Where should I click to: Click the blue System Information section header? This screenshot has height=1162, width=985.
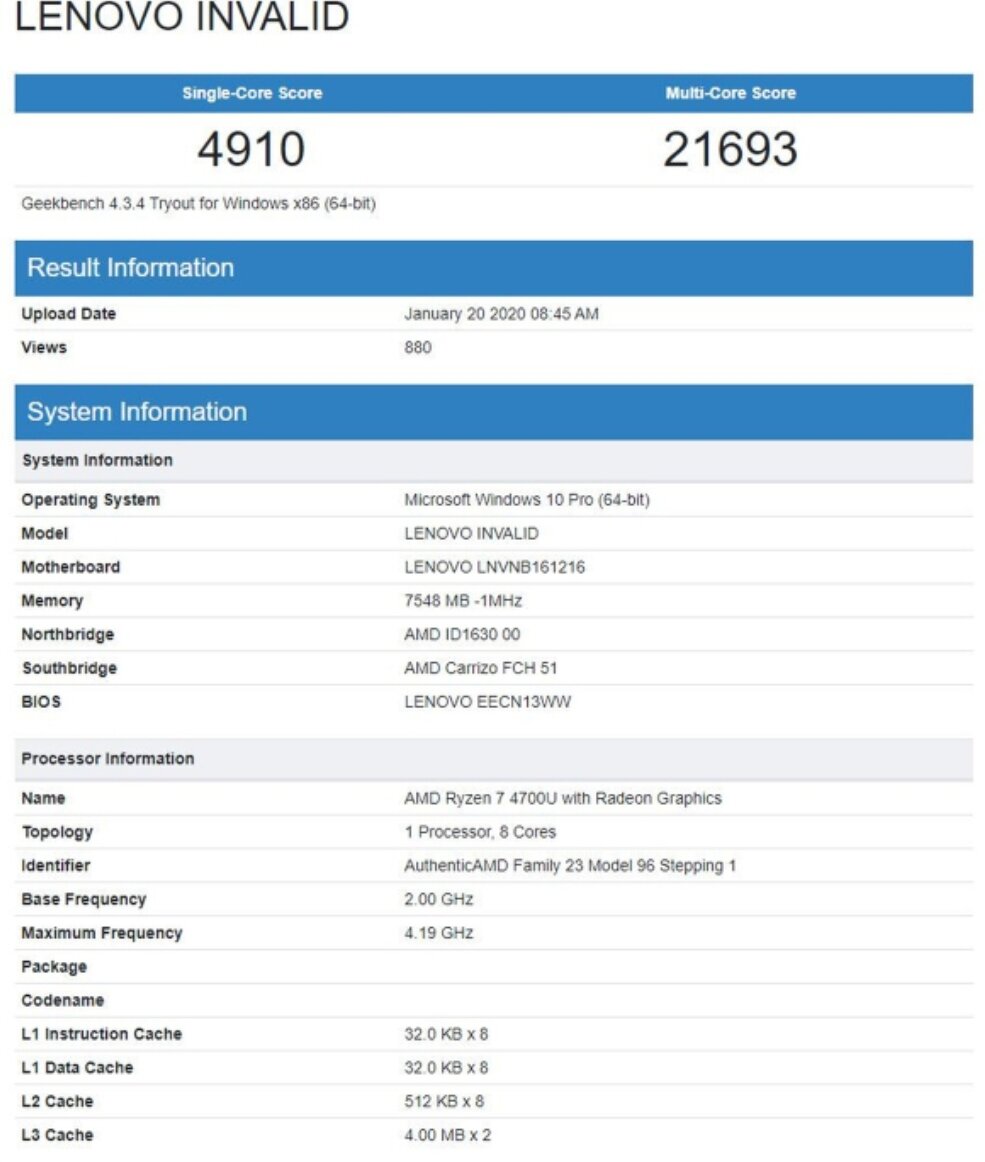point(494,412)
